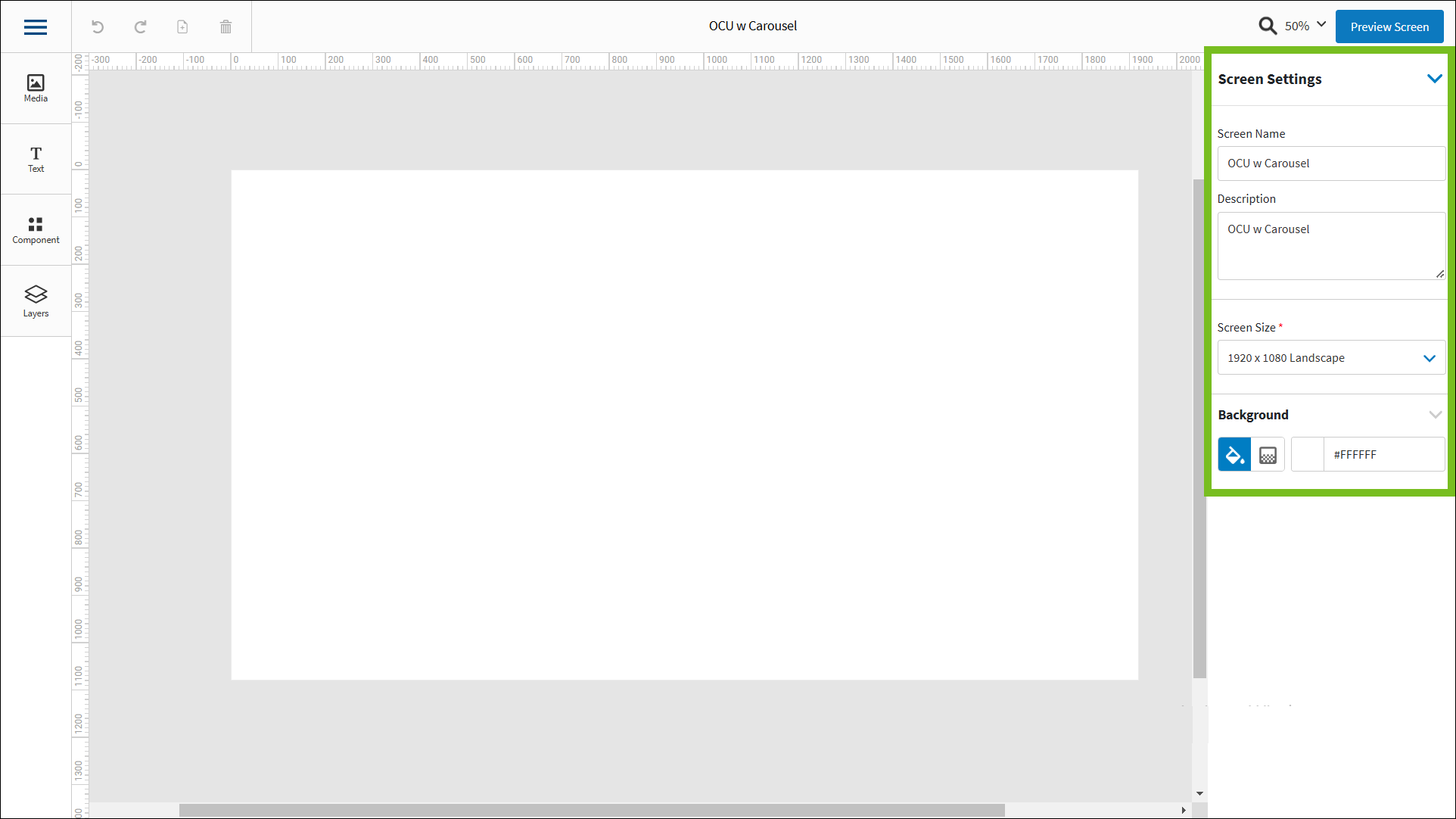The image size is (1456, 819).
Task: Click the Delete trash icon
Action: click(225, 26)
